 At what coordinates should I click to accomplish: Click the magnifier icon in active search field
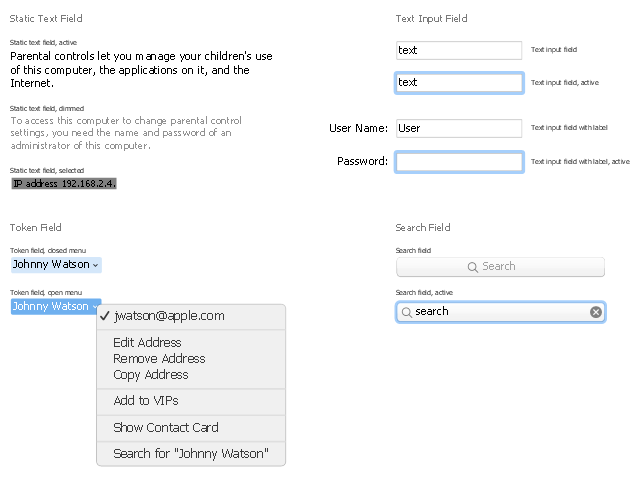tap(407, 312)
